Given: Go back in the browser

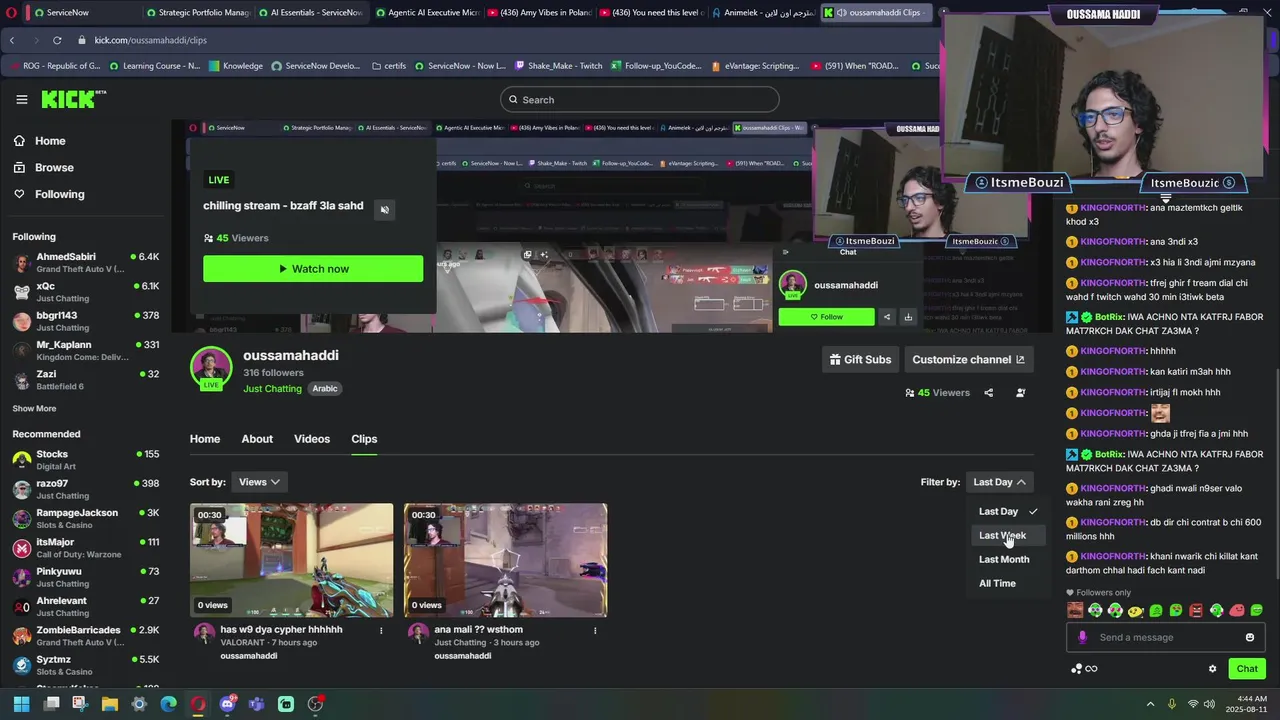Looking at the screenshot, I should pos(12,40).
